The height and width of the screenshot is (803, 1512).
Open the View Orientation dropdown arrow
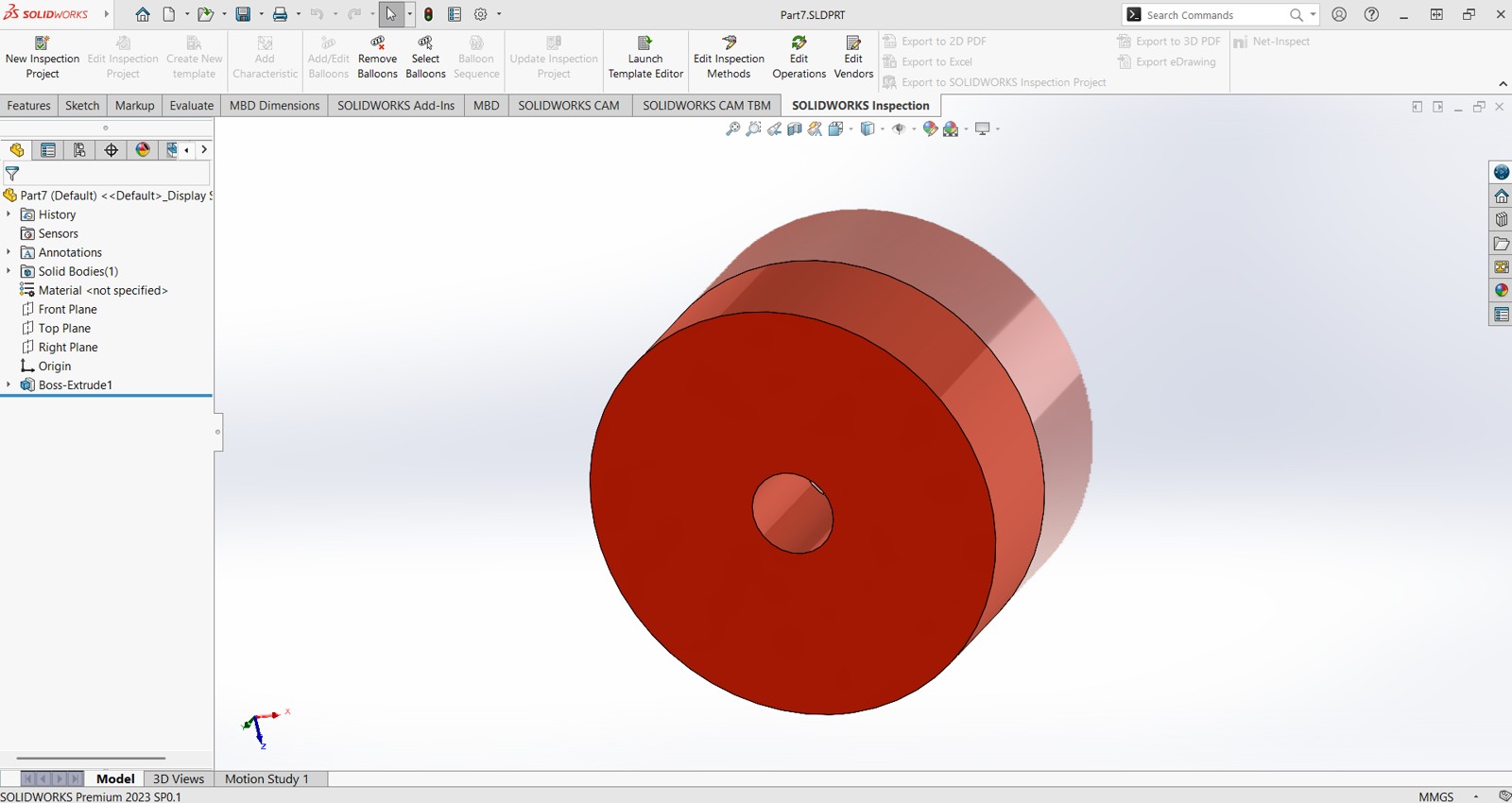tap(850, 129)
